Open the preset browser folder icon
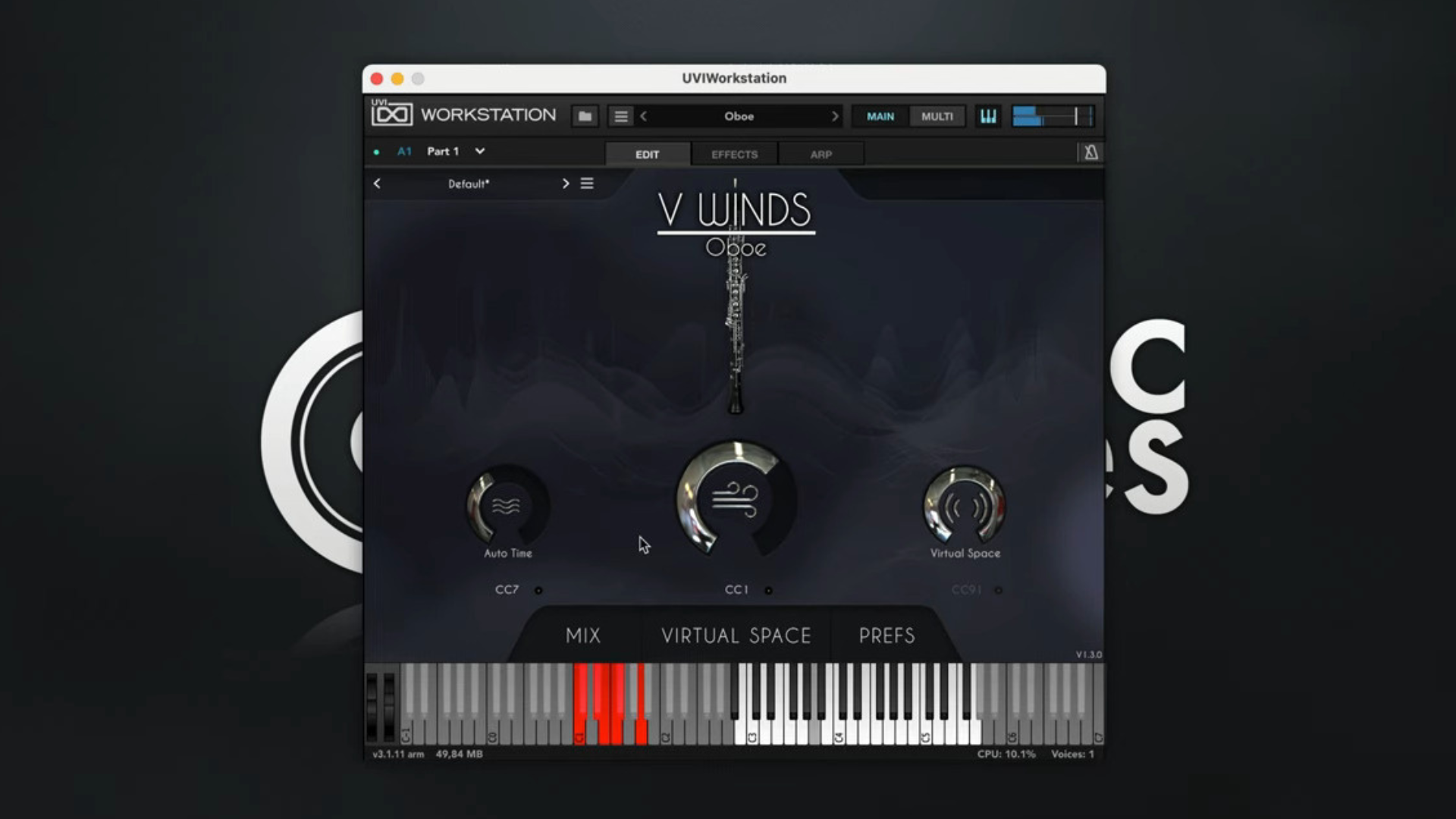The height and width of the screenshot is (819, 1456). tap(584, 116)
